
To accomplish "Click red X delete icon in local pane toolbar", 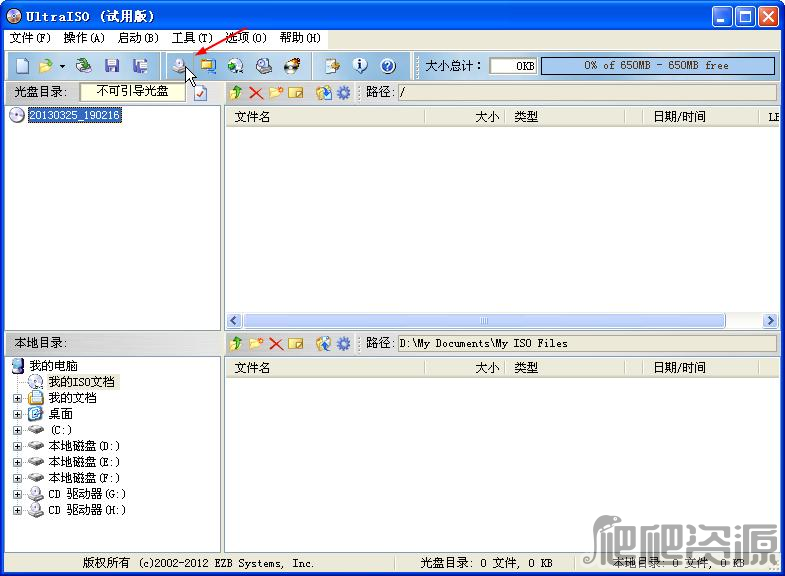I will pyautogui.click(x=276, y=343).
